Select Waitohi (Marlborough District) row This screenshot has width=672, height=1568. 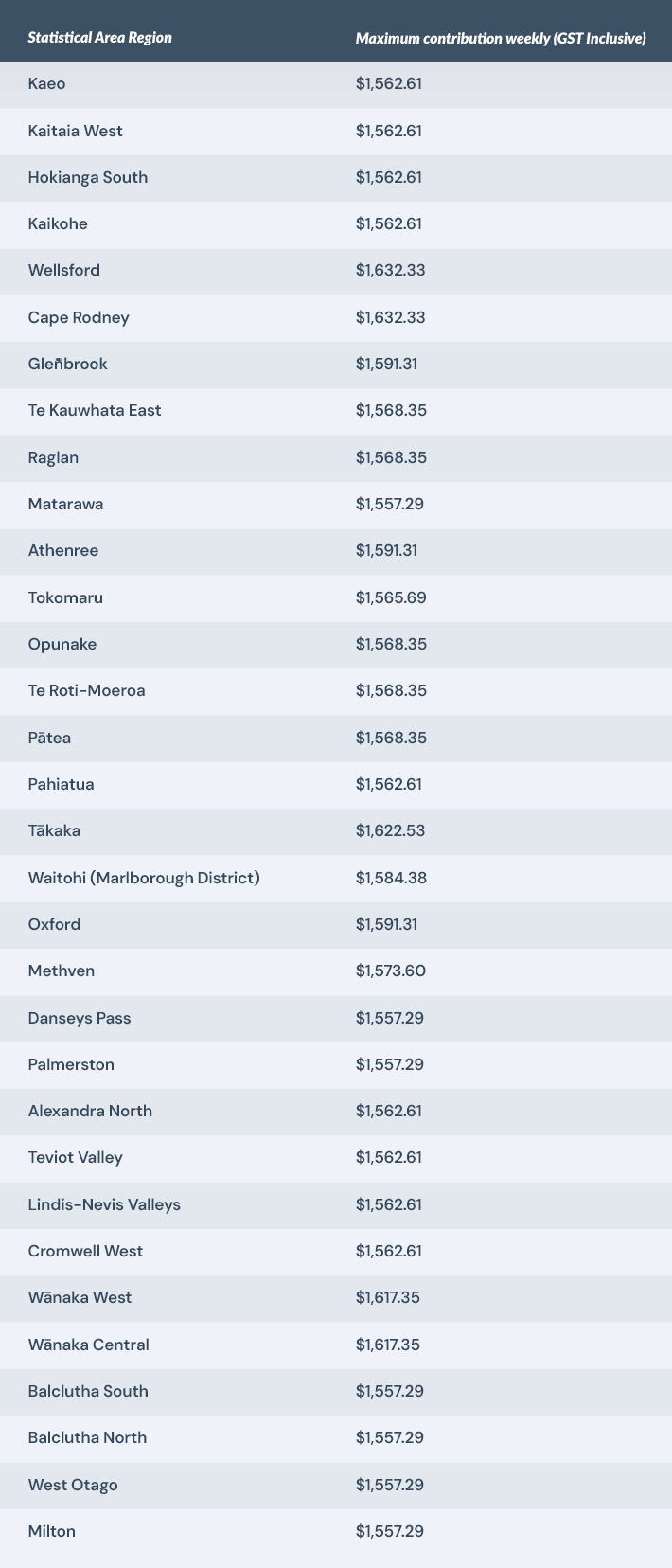[336, 878]
